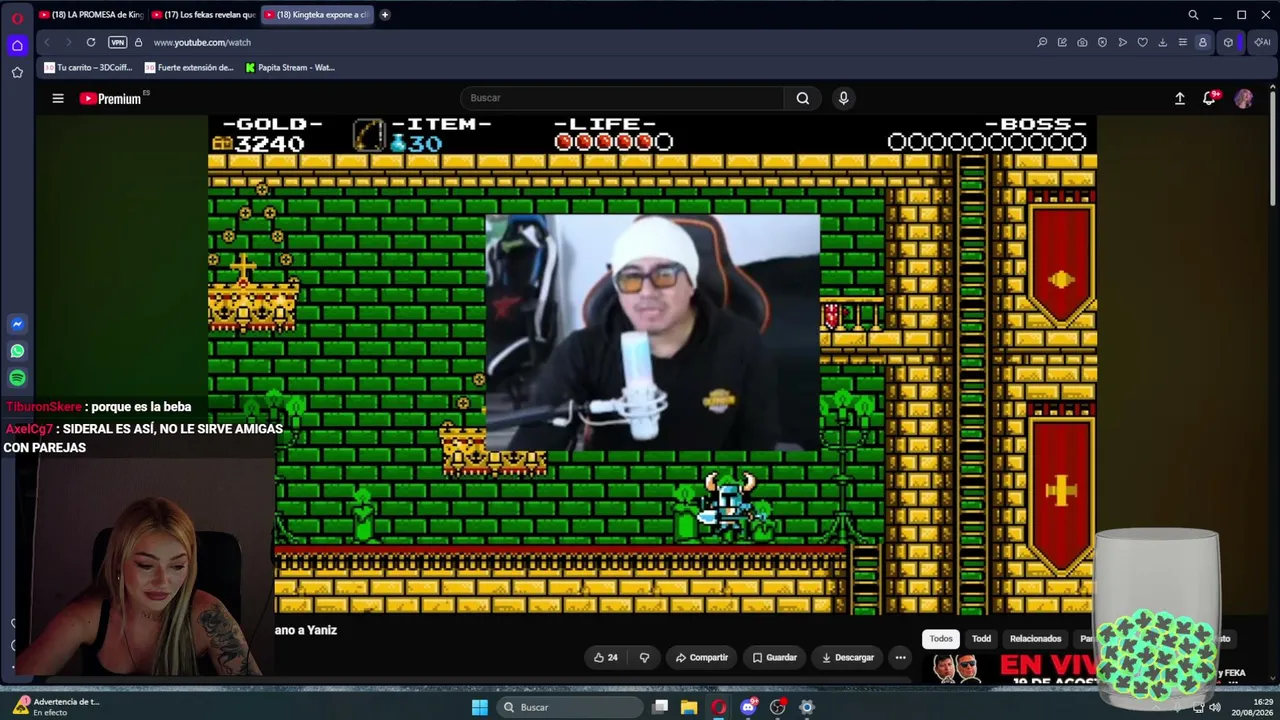Open Spotify from the Opera sidebar

(x=17, y=378)
